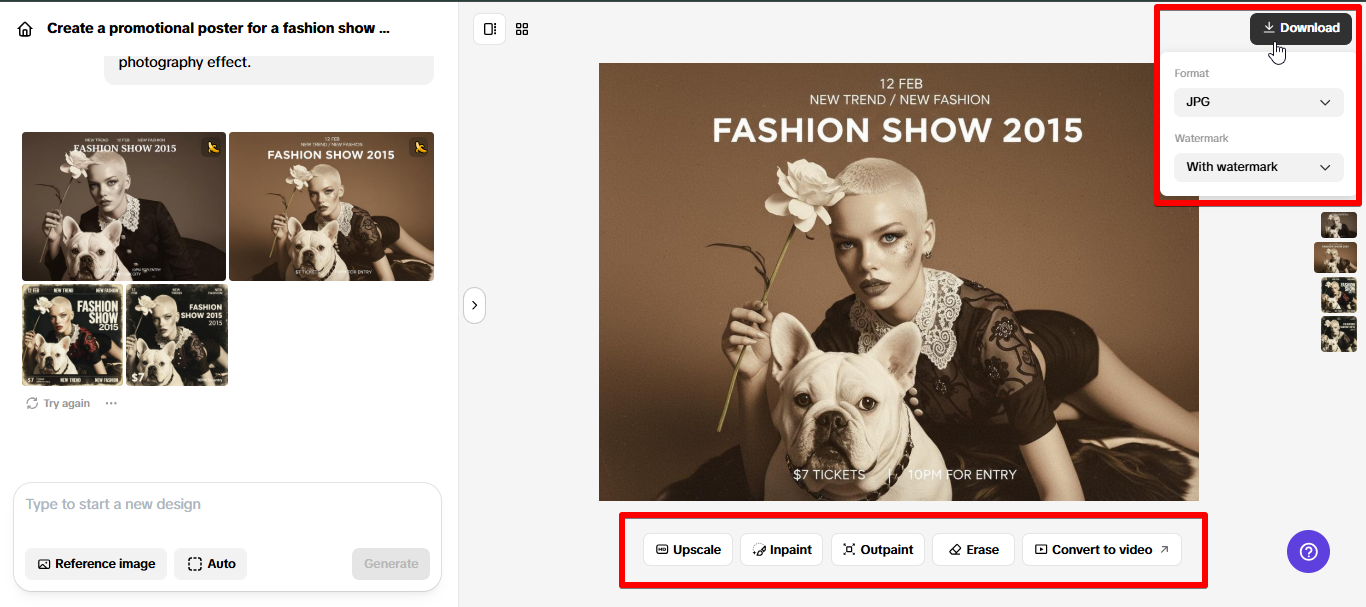Select the Outpaint tool
Viewport: 1366px width, 607px height.
878,550
